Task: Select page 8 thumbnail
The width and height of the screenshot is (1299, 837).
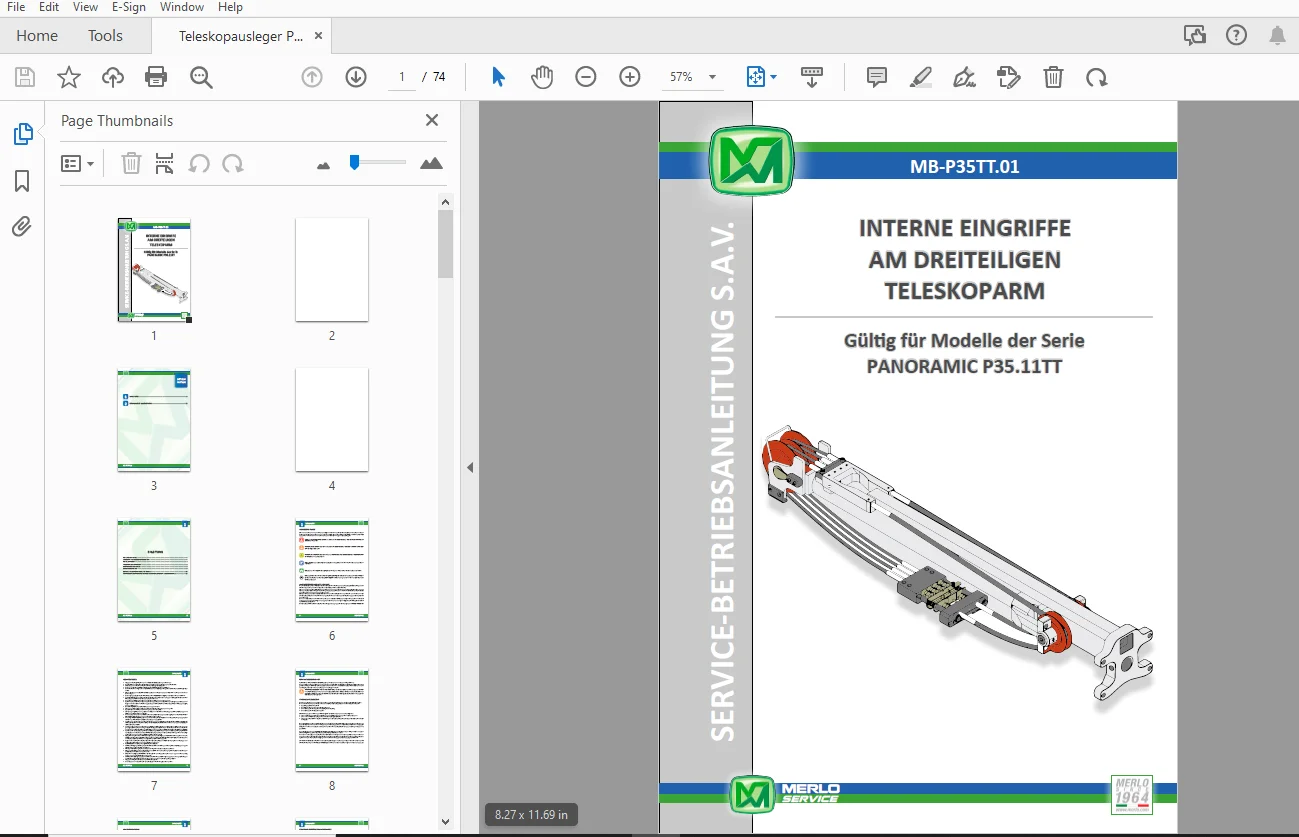Action: tap(332, 720)
